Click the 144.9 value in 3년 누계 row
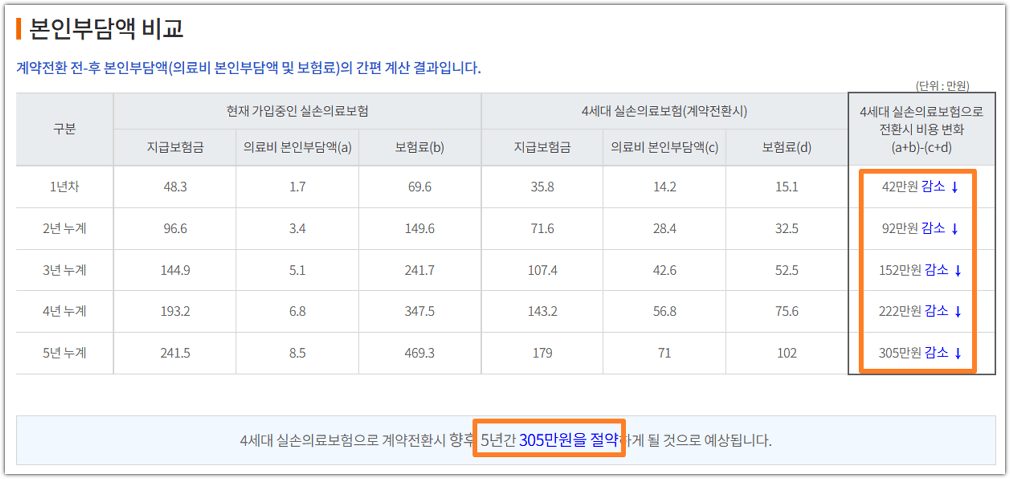This screenshot has height=479, width=1010. [x=175, y=270]
